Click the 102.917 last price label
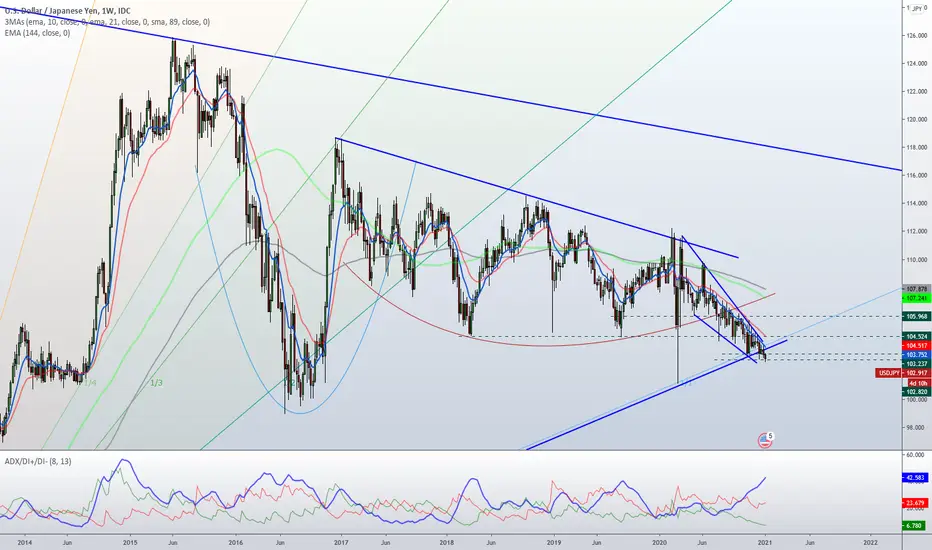Viewport: 932px width, 550px height. (x=917, y=373)
